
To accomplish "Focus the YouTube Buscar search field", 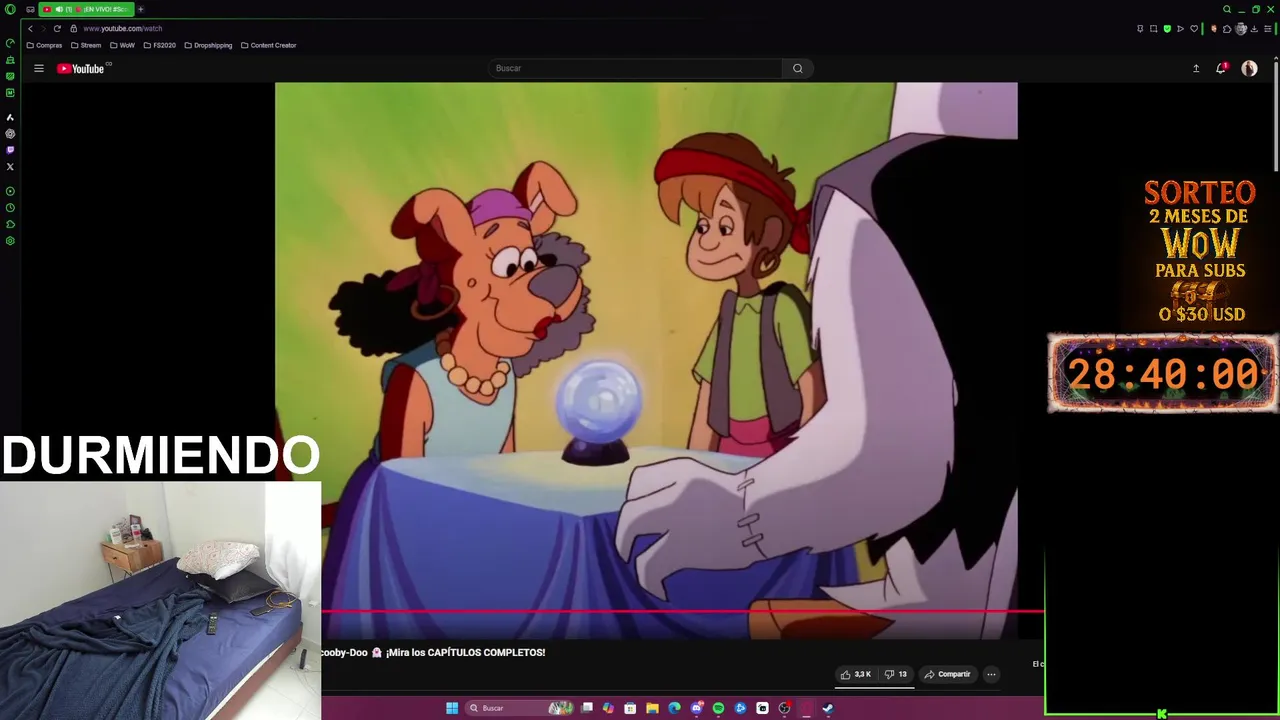I will [x=636, y=68].
